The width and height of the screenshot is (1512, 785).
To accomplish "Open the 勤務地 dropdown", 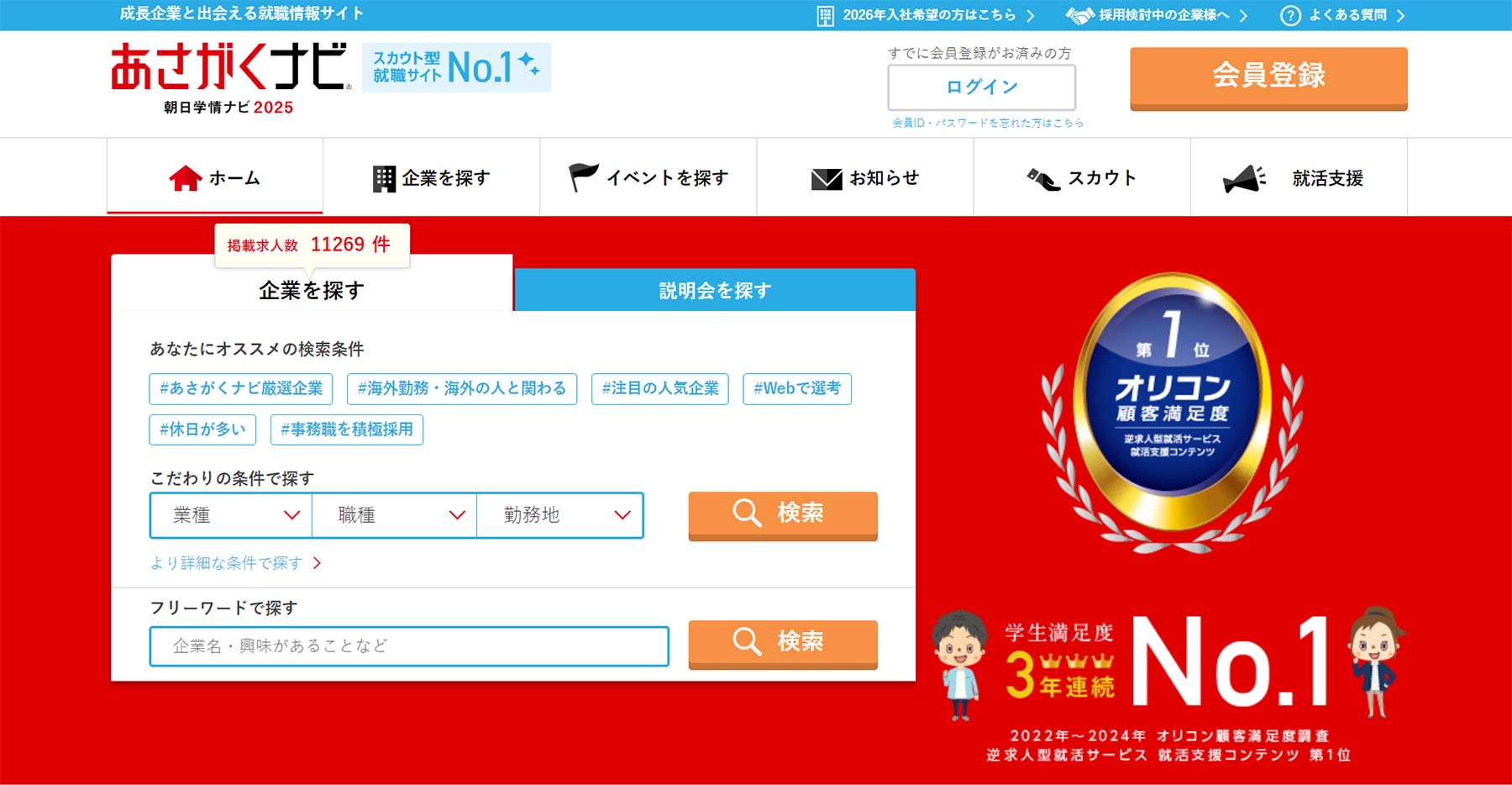I will (x=559, y=515).
